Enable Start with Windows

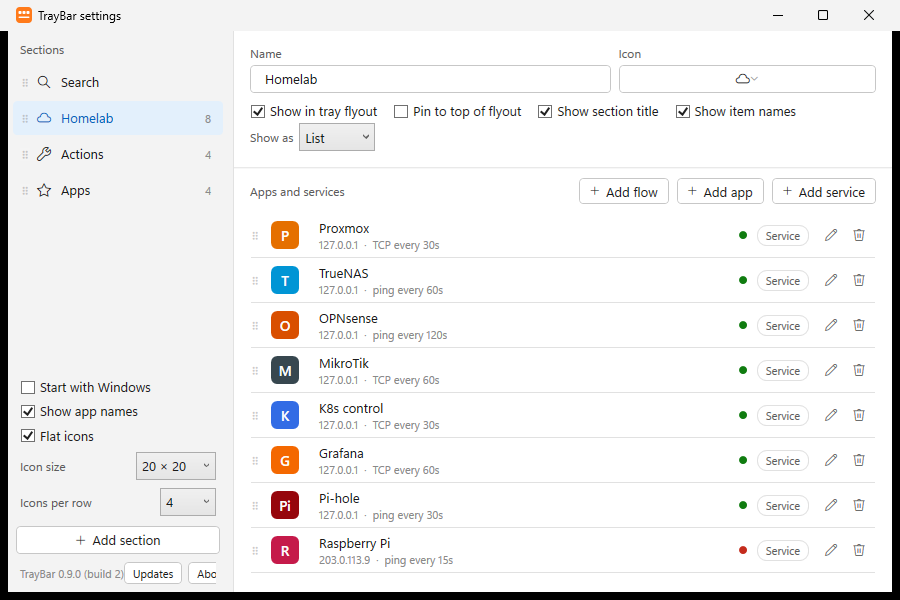[28, 388]
